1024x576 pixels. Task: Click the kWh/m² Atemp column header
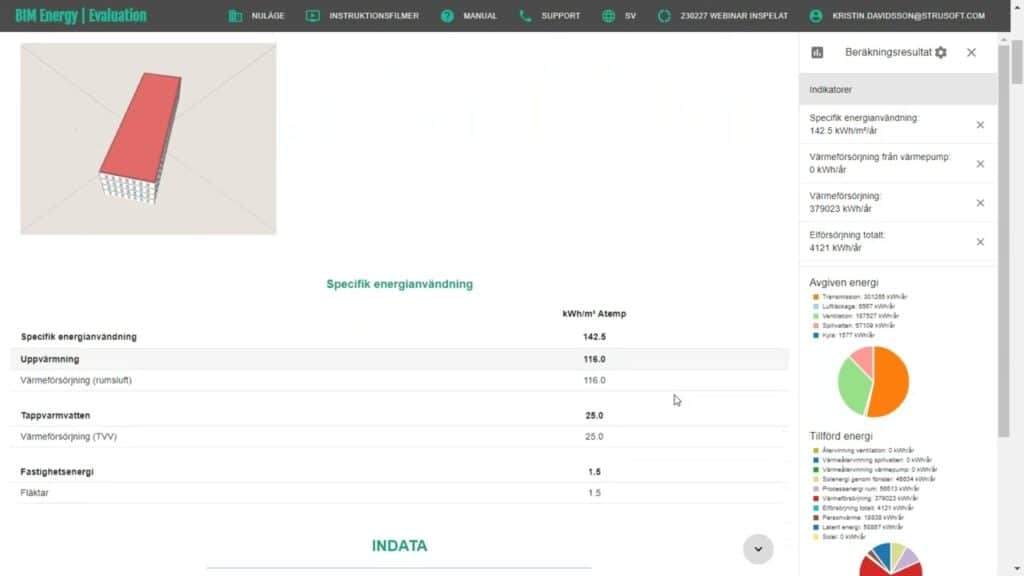(x=594, y=314)
